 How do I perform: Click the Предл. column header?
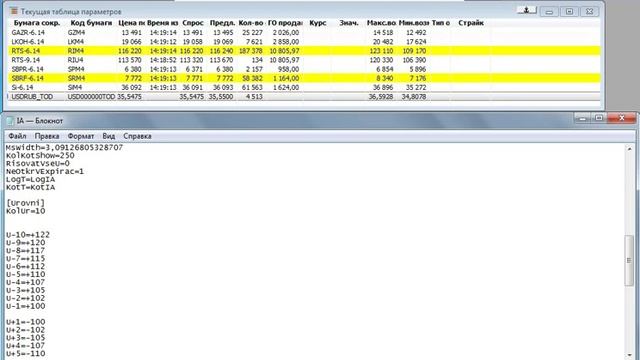click(222, 23)
